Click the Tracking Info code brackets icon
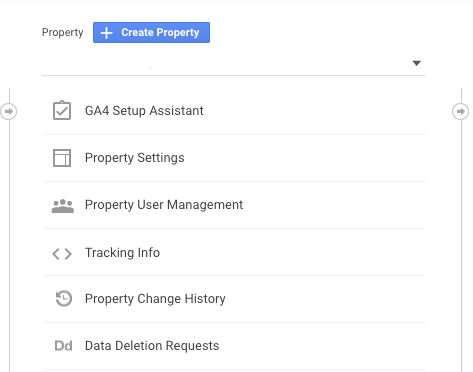The image size is (473, 372). [x=62, y=254]
